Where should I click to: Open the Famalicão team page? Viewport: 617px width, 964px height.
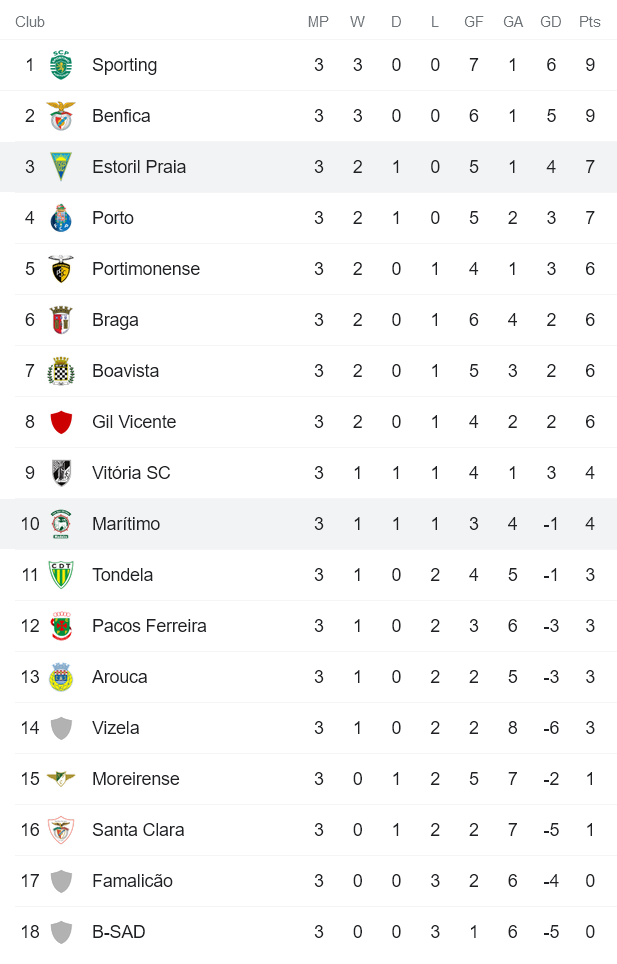pyautogui.click(x=132, y=881)
